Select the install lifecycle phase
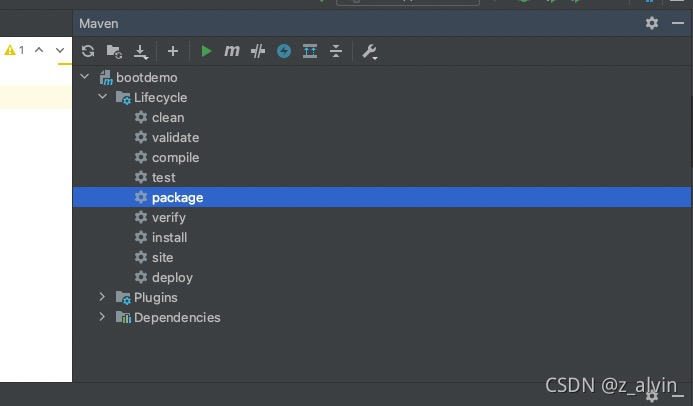Image resolution: width=693 pixels, height=406 pixels. tap(169, 238)
